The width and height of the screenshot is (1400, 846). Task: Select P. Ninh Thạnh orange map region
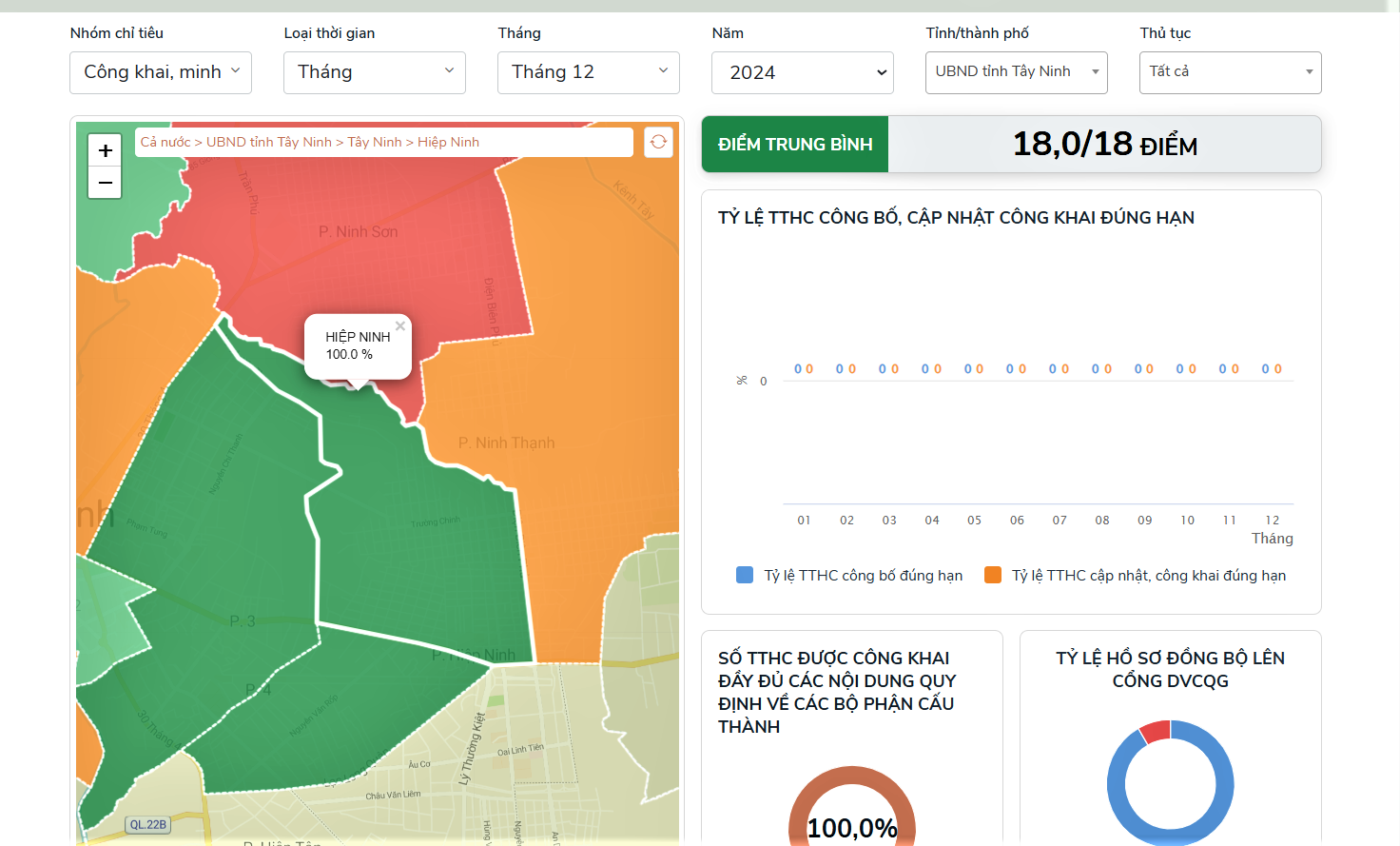[x=506, y=443]
